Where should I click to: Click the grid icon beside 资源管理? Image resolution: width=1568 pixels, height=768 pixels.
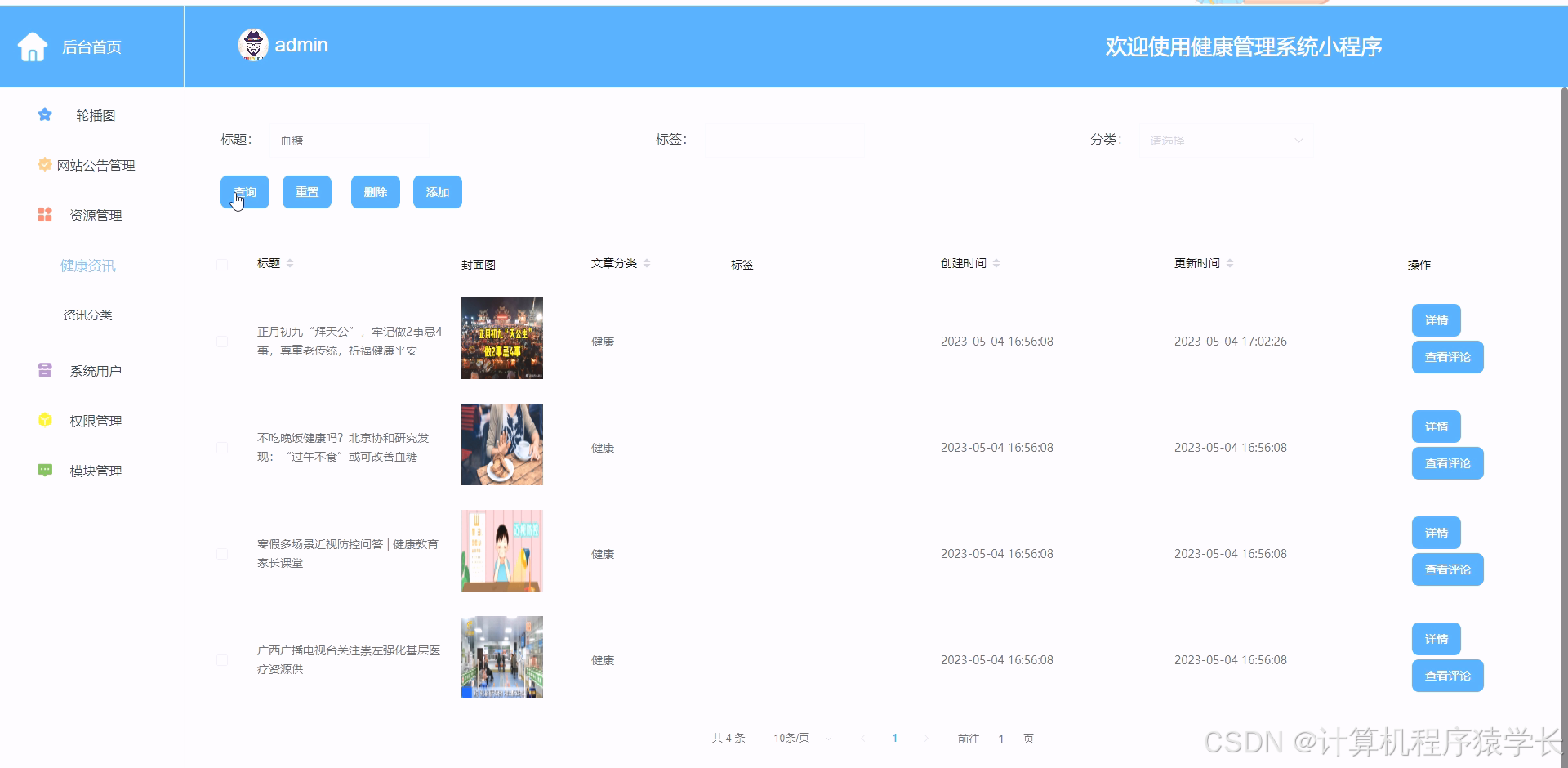coord(45,214)
